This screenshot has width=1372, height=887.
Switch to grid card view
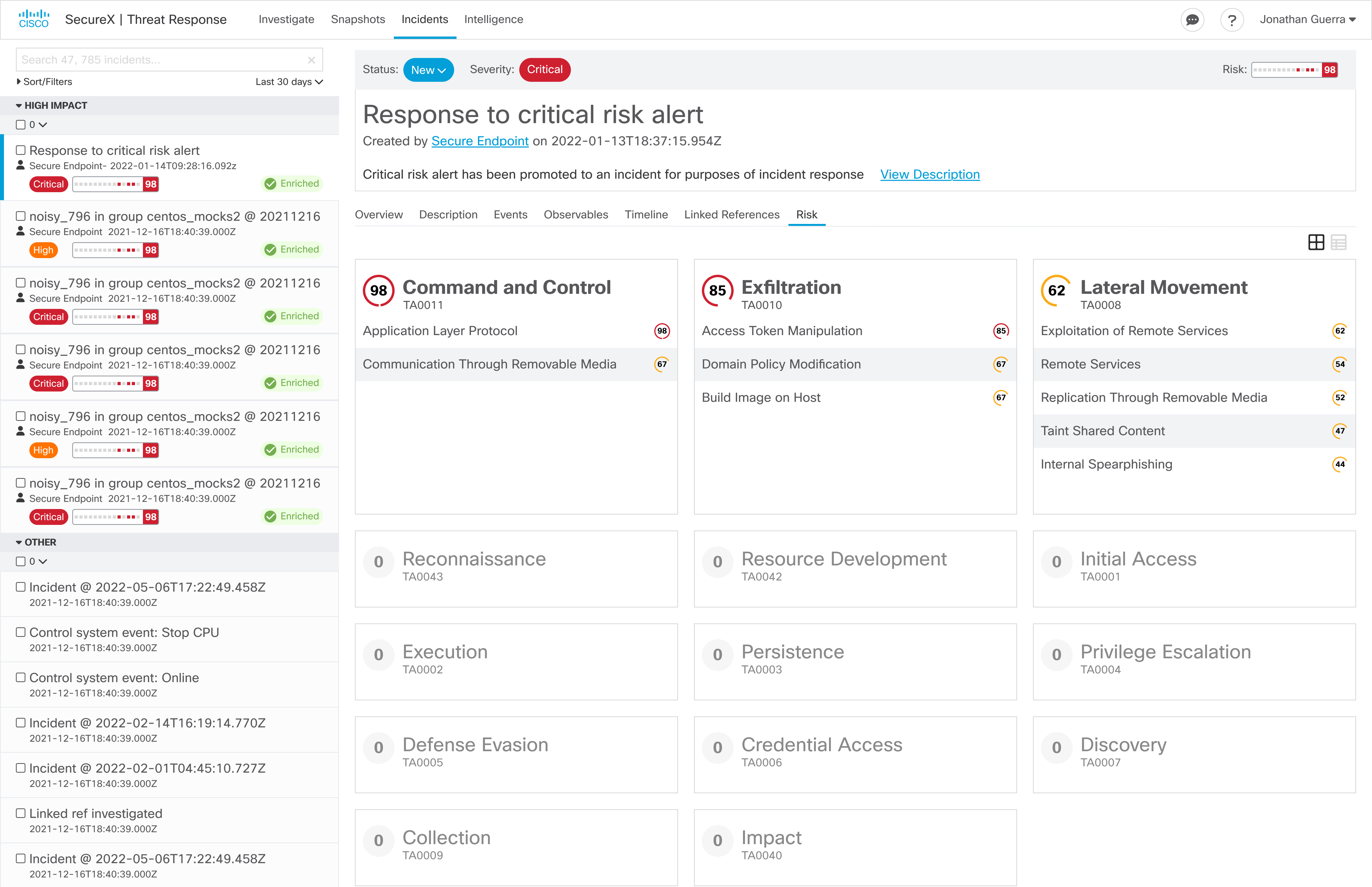pos(1316,242)
